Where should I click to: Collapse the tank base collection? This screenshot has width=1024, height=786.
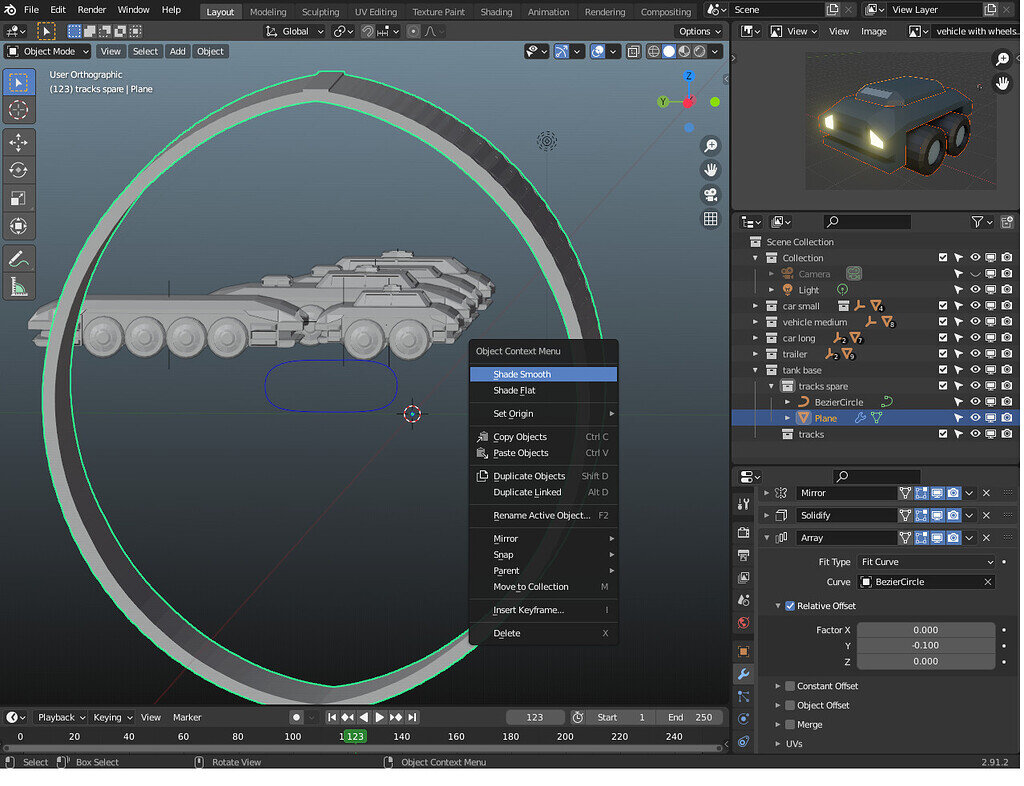click(756, 370)
